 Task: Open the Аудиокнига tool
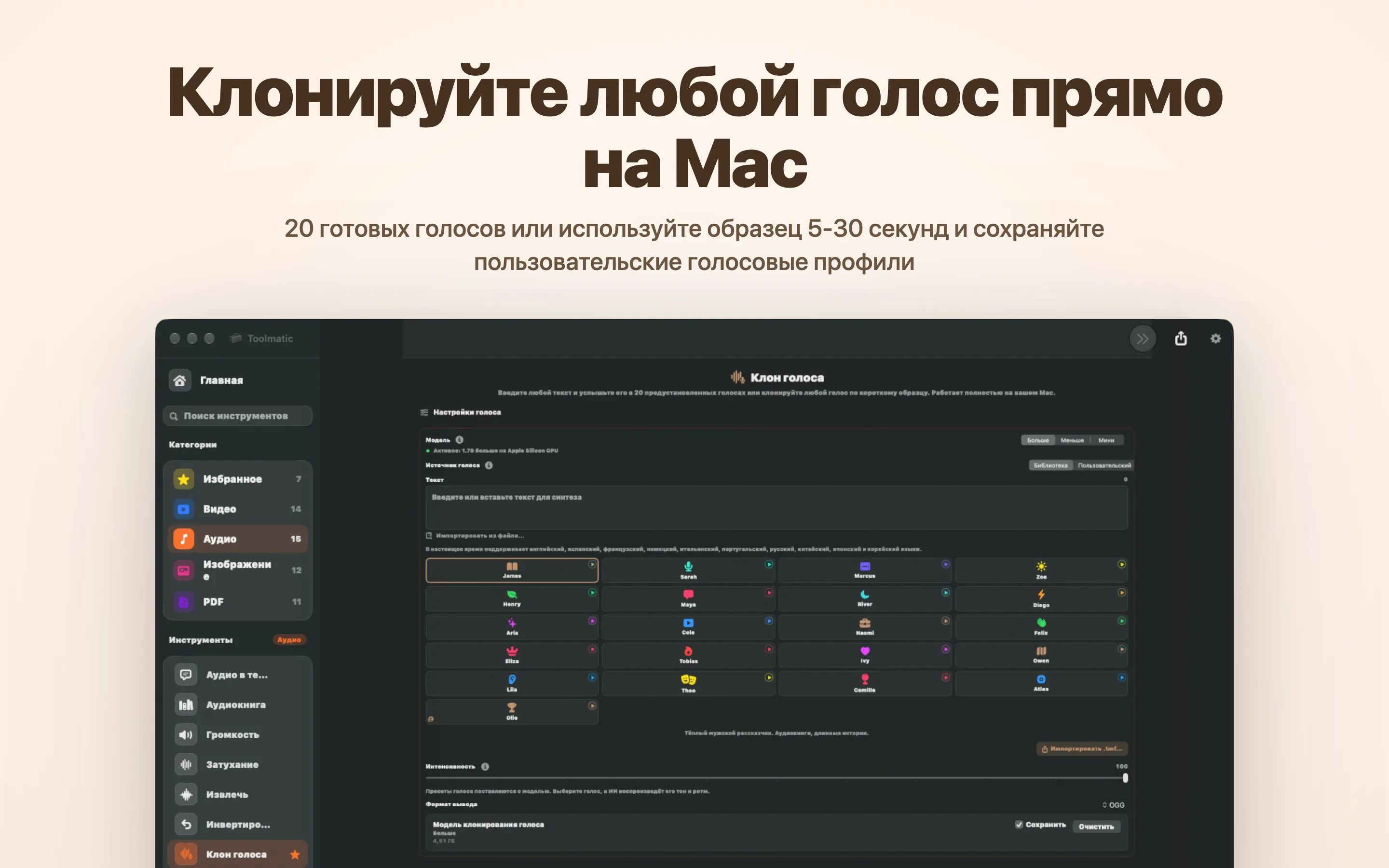(x=238, y=705)
